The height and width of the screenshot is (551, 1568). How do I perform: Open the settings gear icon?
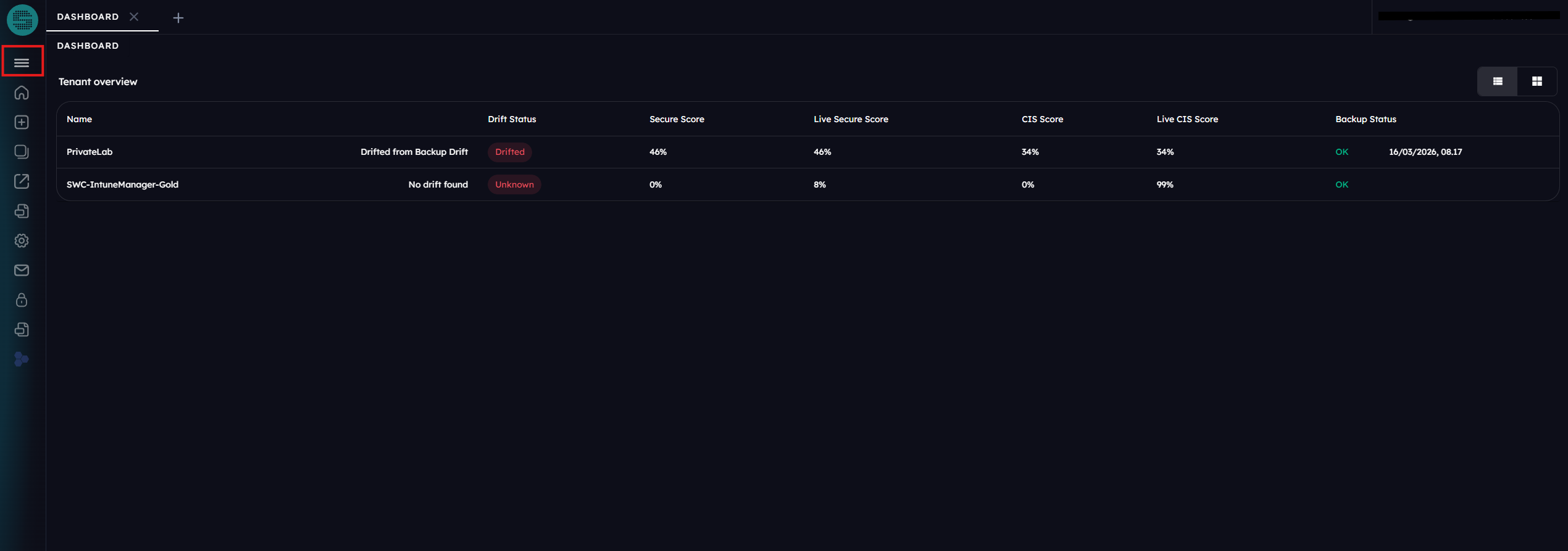click(22, 241)
